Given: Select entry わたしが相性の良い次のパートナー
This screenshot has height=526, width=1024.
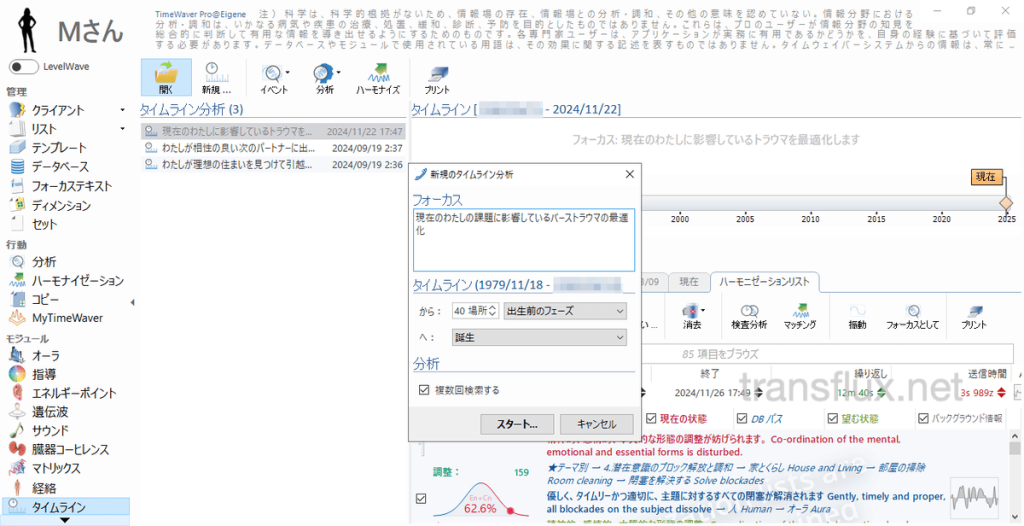Looking at the screenshot, I should [x=273, y=148].
